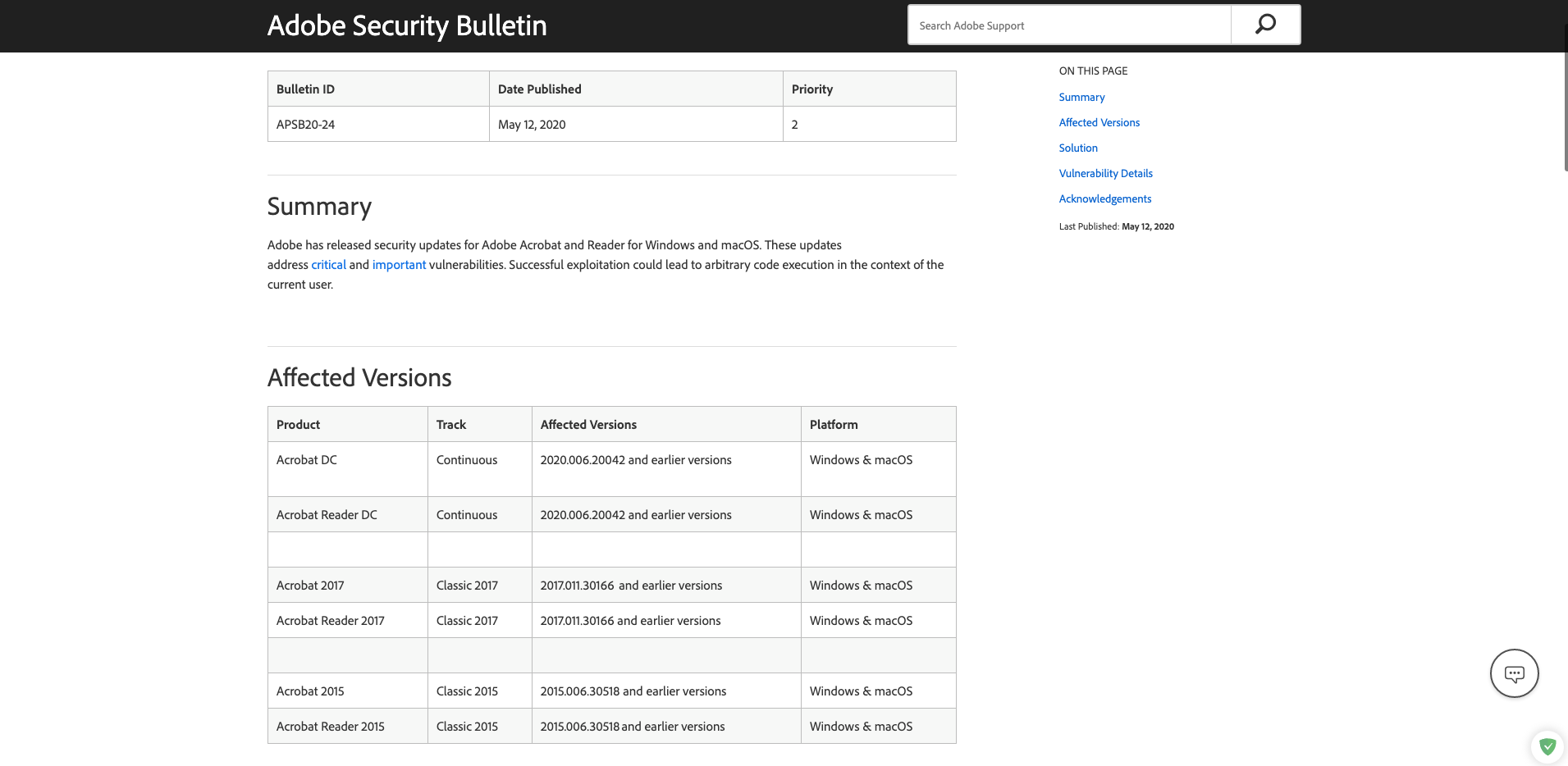
Task: Click the green shield badge icon
Action: tap(1547, 746)
